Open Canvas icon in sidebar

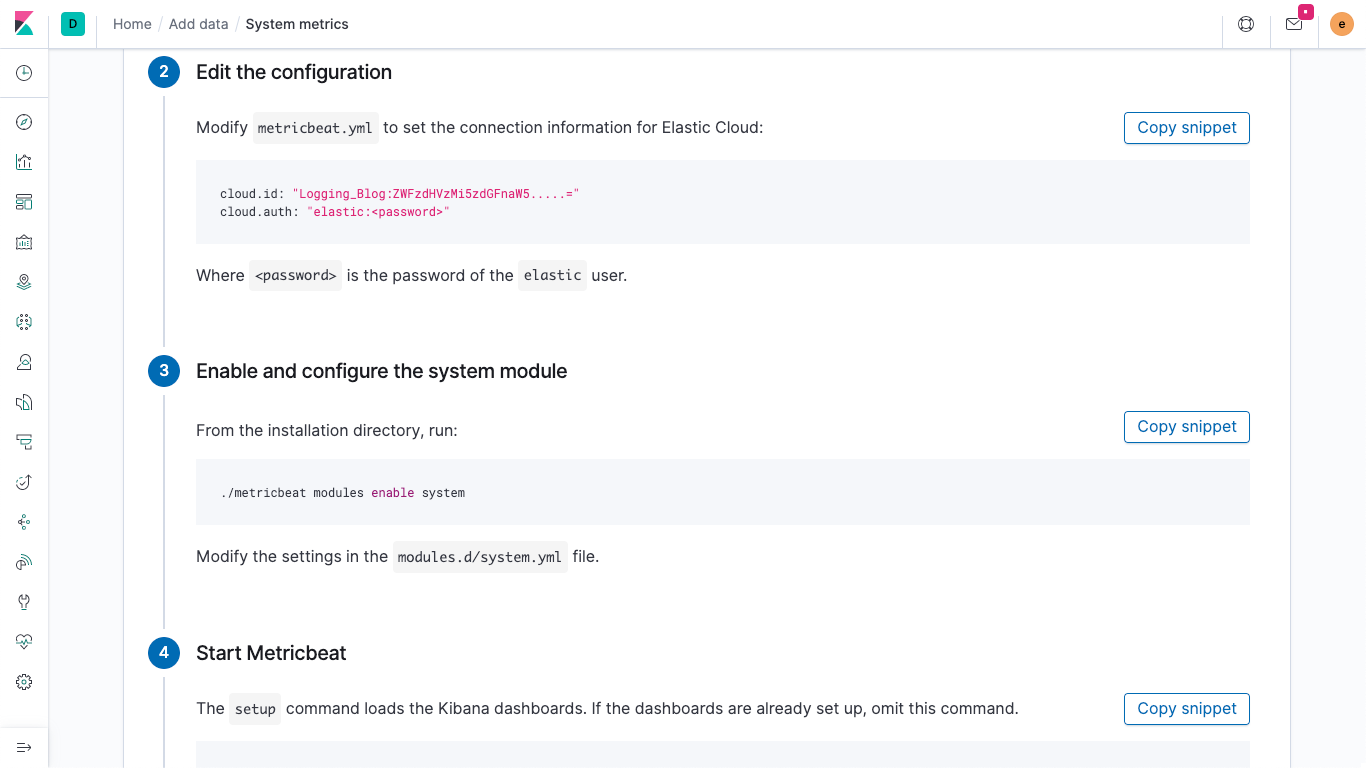pos(24,242)
